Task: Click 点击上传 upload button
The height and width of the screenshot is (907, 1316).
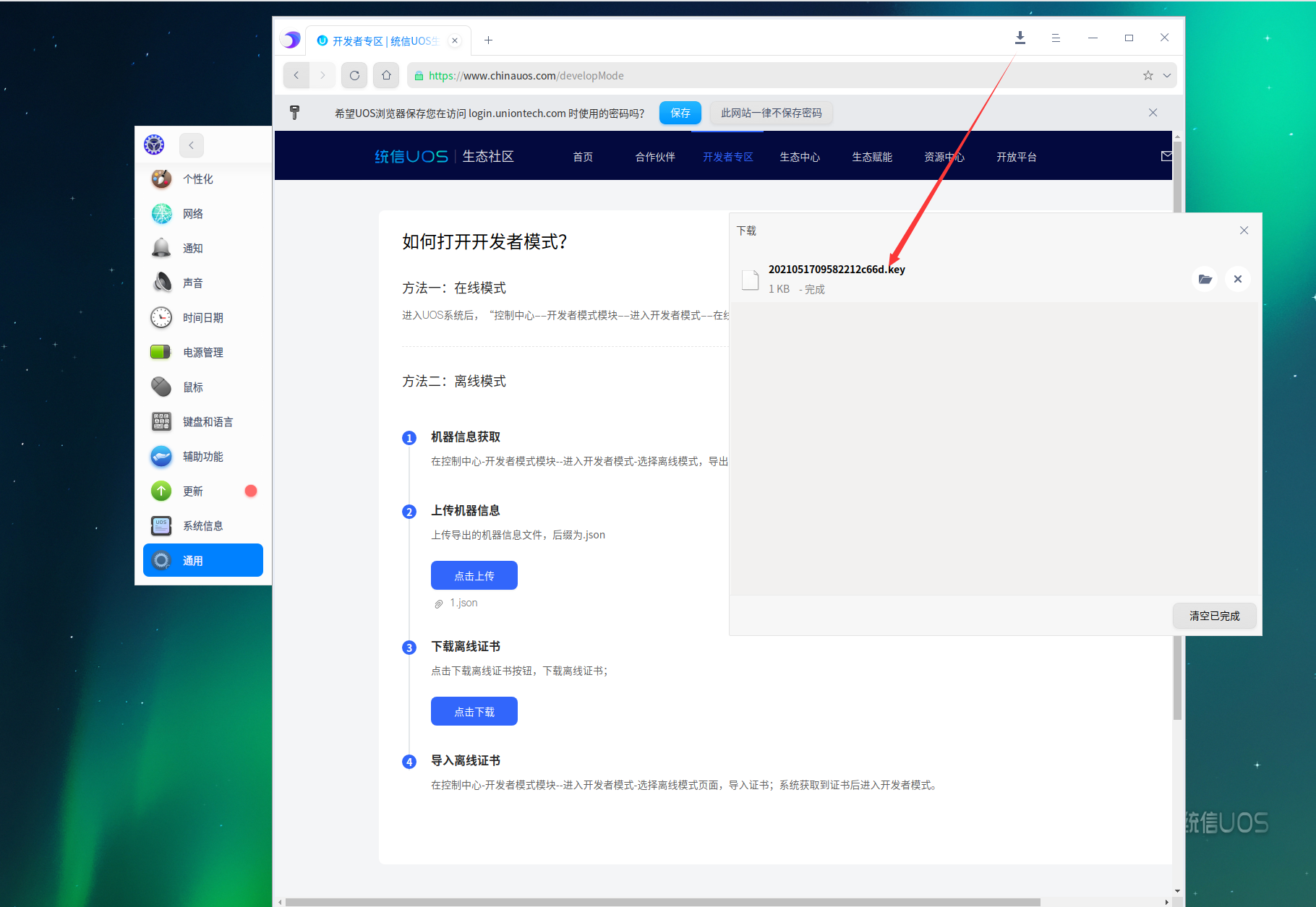Action: pyautogui.click(x=474, y=575)
